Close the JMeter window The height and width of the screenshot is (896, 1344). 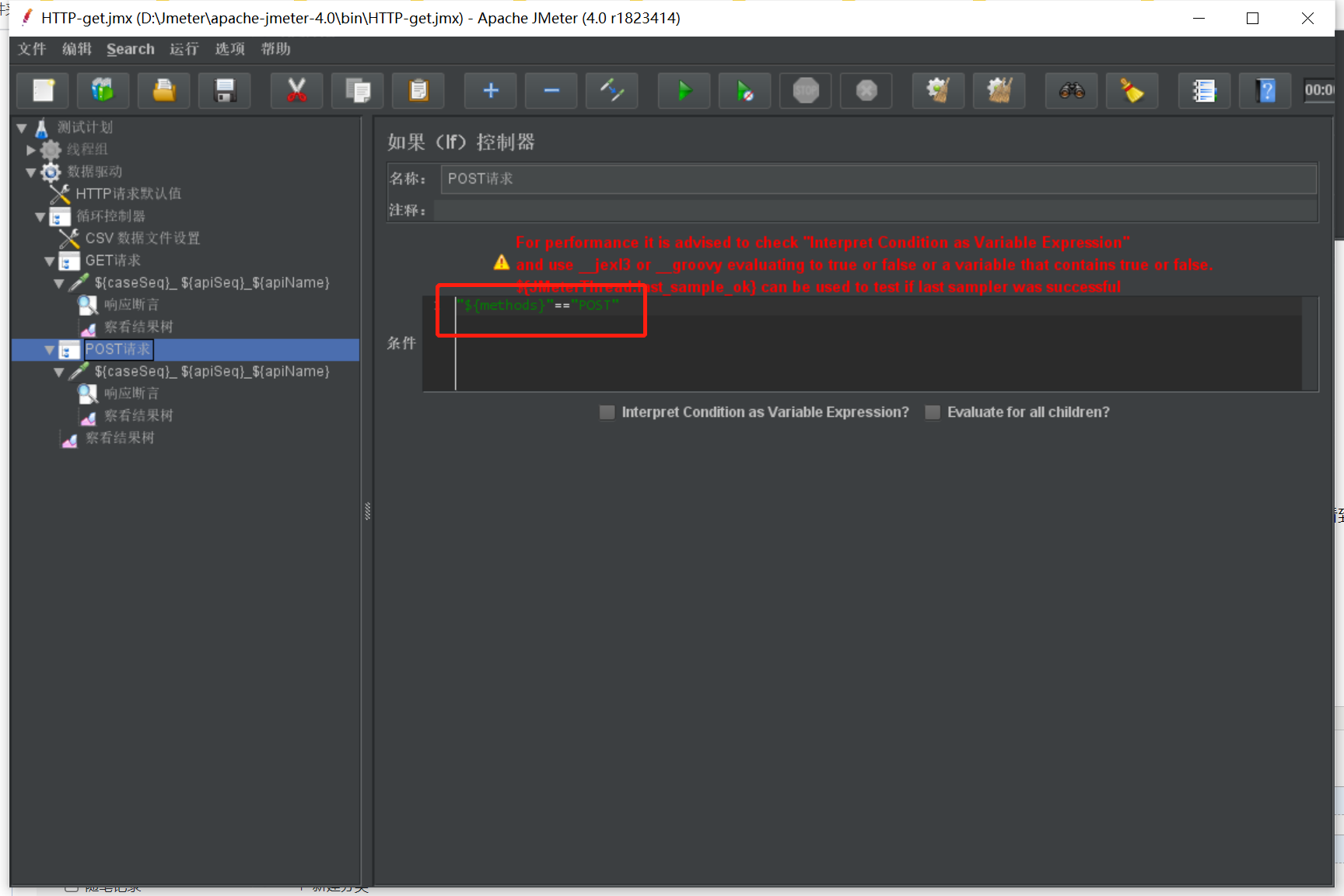[1307, 19]
